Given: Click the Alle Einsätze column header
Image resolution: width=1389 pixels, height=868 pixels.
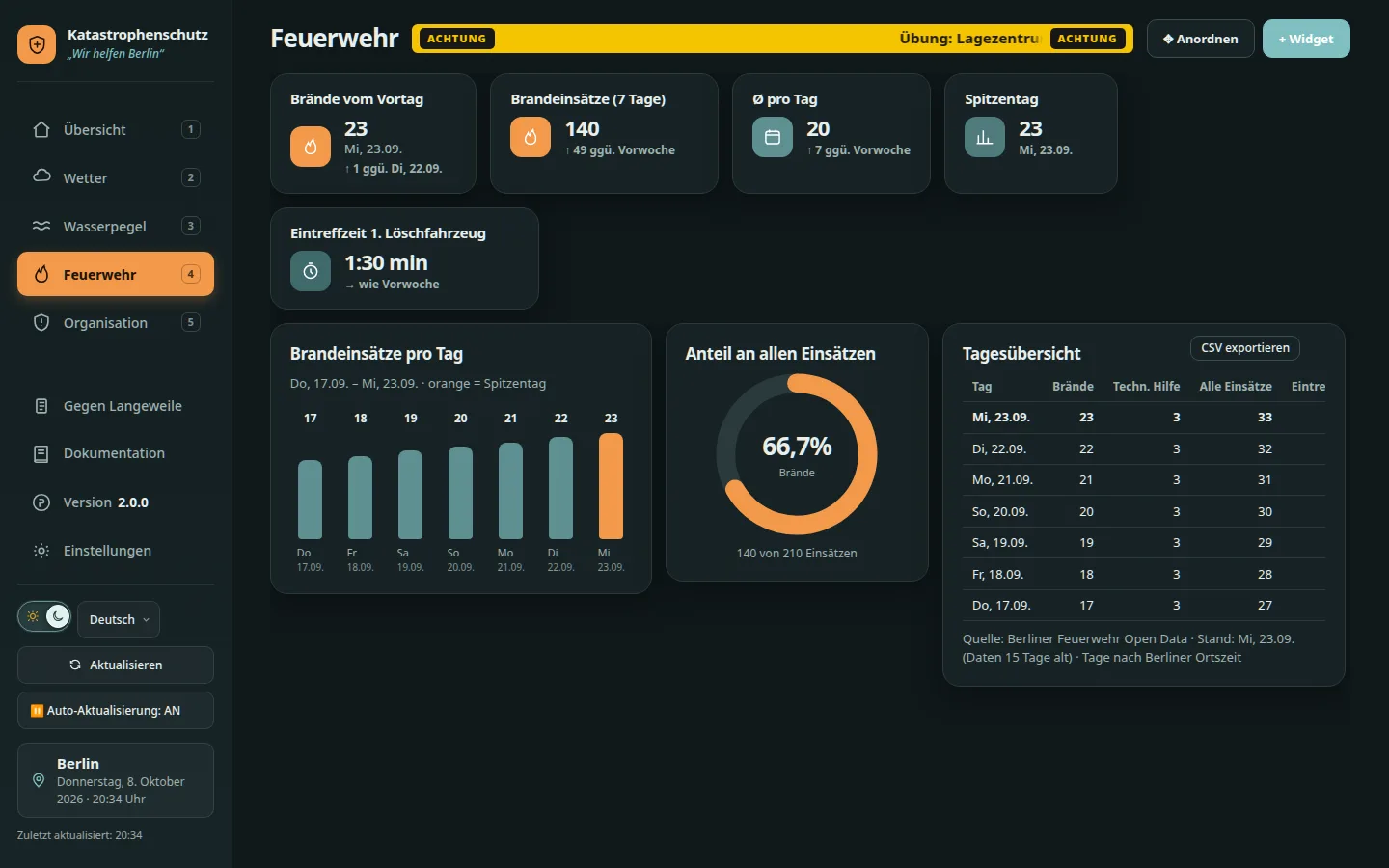Looking at the screenshot, I should point(1236,386).
